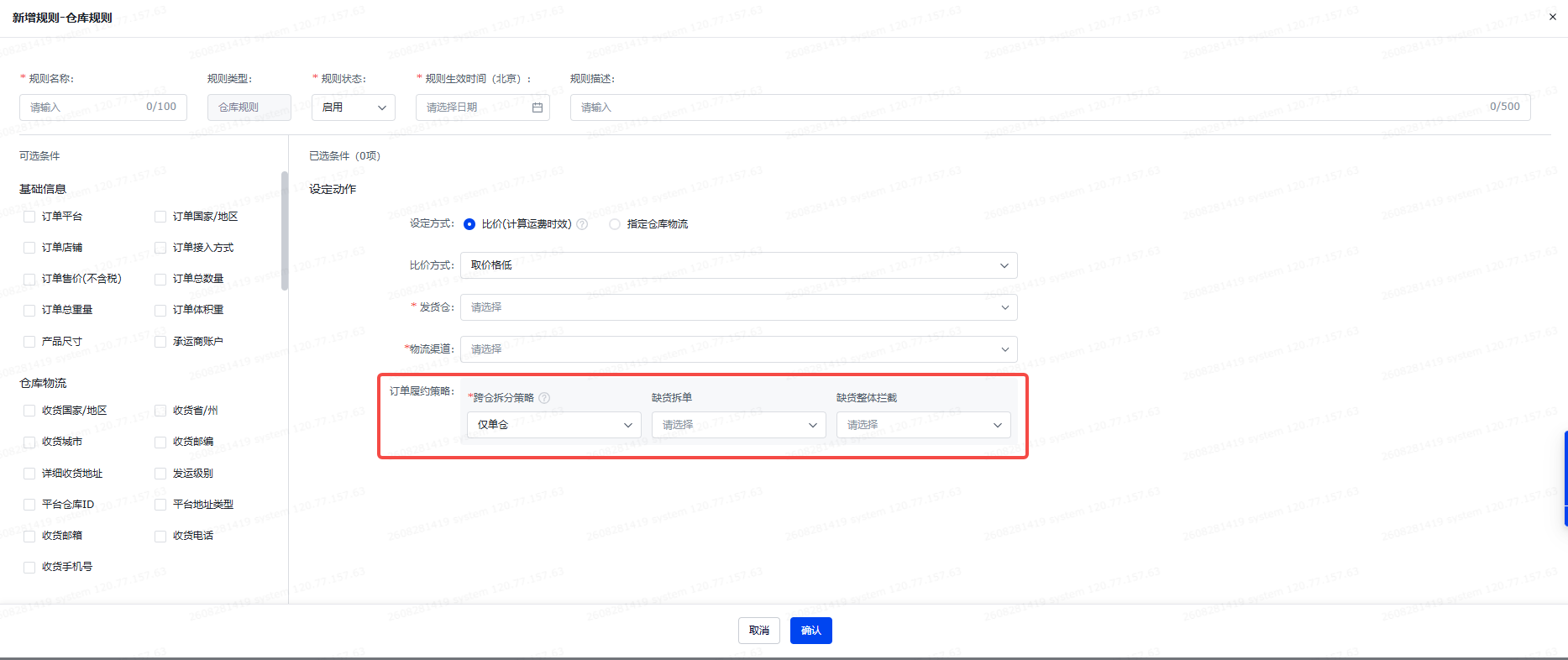Open the 缺货整体拦截 dropdown
This screenshot has height=660, width=1568.
924,425
